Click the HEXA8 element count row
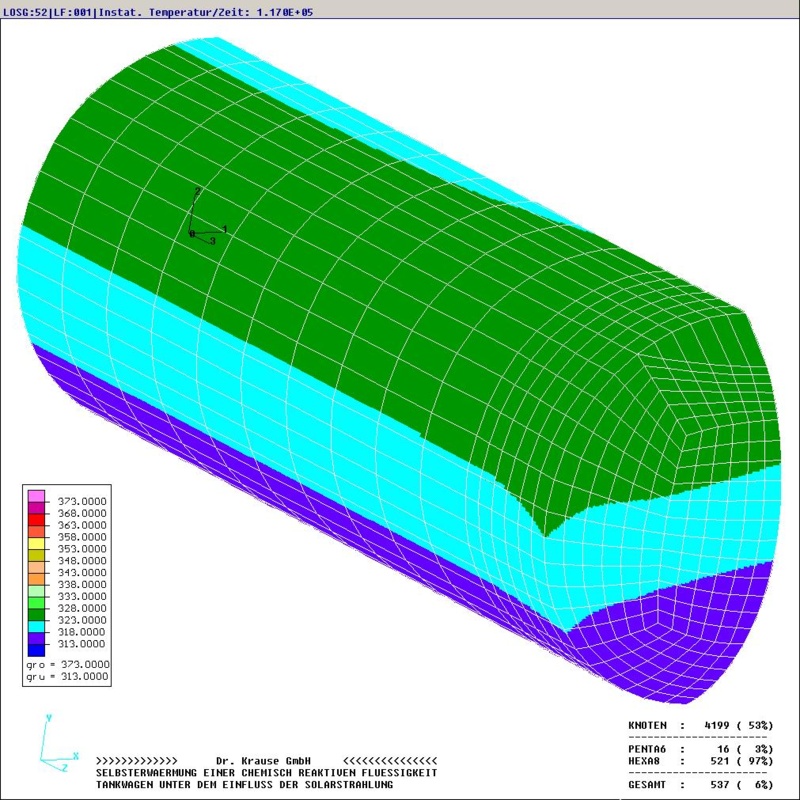The image size is (800, 800). (x=701, y=761)
